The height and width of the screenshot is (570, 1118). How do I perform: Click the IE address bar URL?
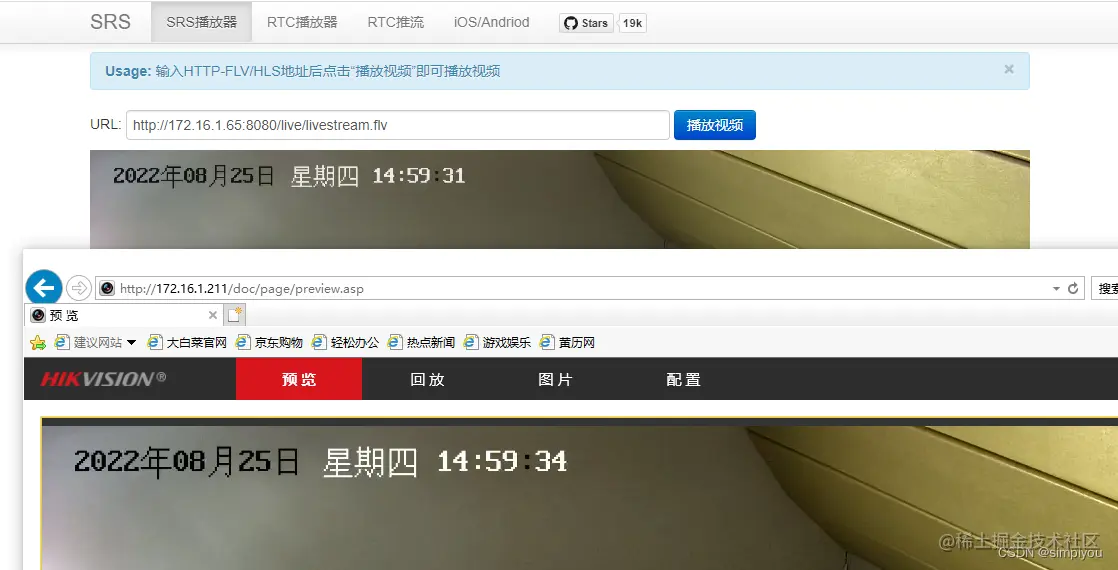click(x=242, y=289)
